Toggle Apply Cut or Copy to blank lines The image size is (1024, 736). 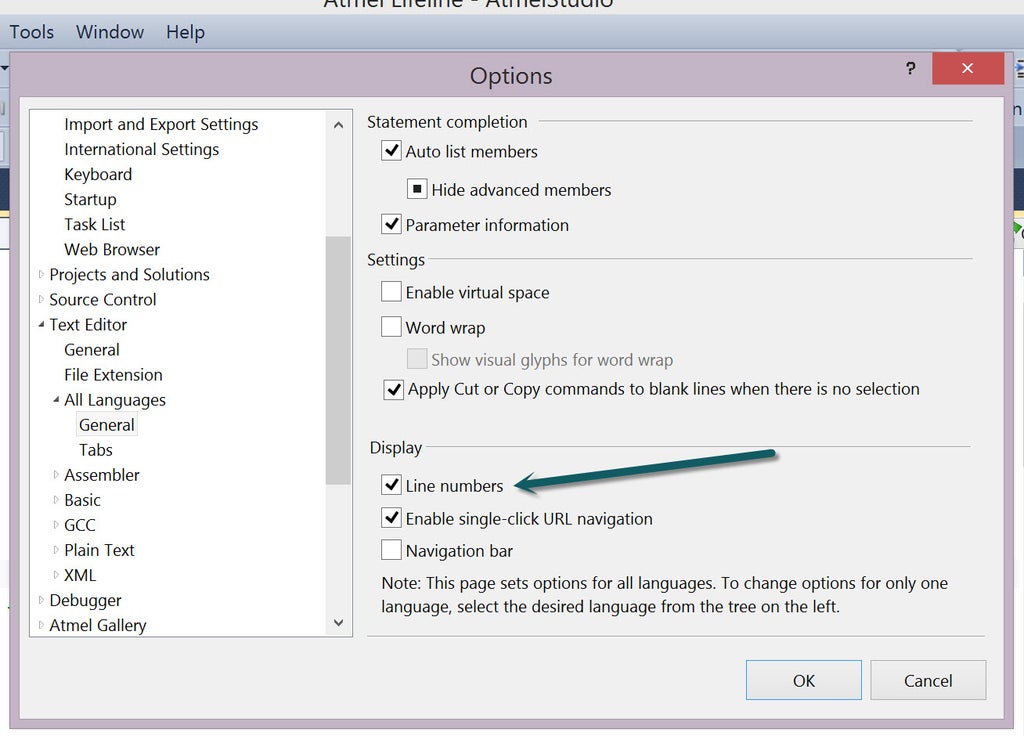pyautogui.click(x=393, y=389)
